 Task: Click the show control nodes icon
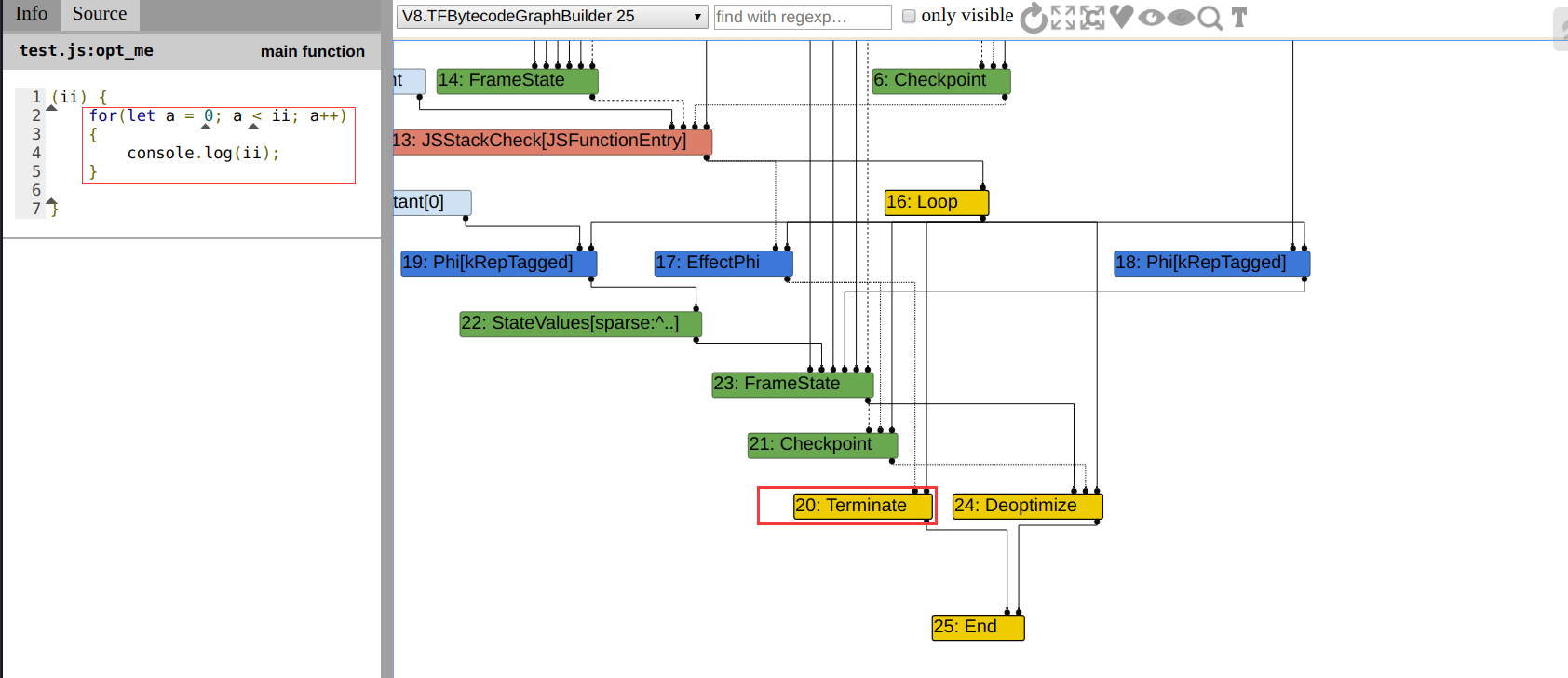[1092, 18]
